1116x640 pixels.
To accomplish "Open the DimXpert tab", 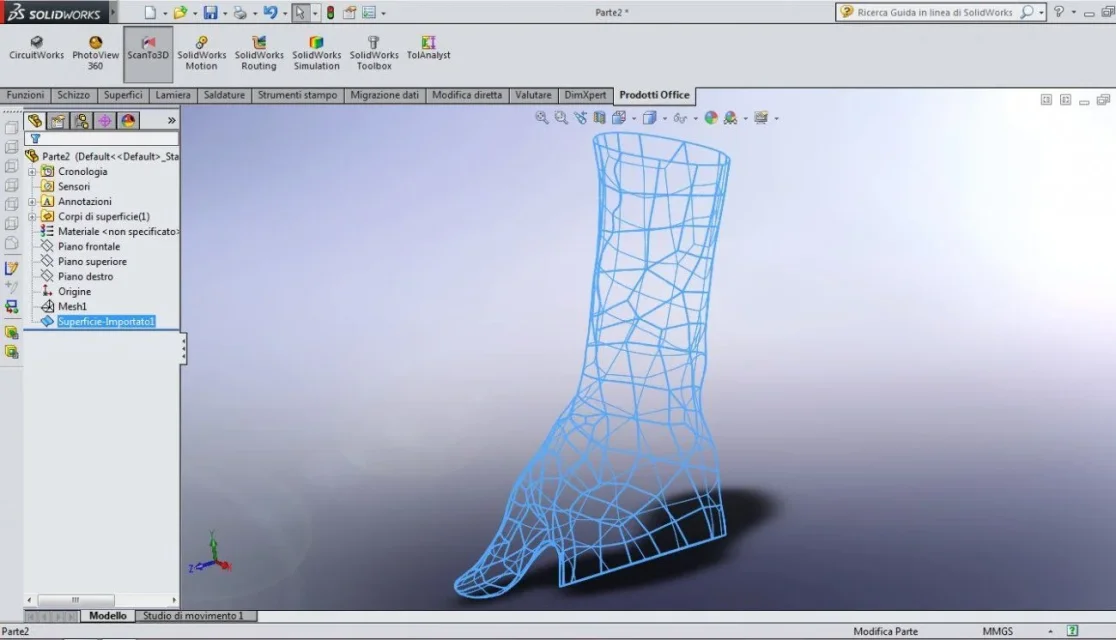I will point(585,95).
